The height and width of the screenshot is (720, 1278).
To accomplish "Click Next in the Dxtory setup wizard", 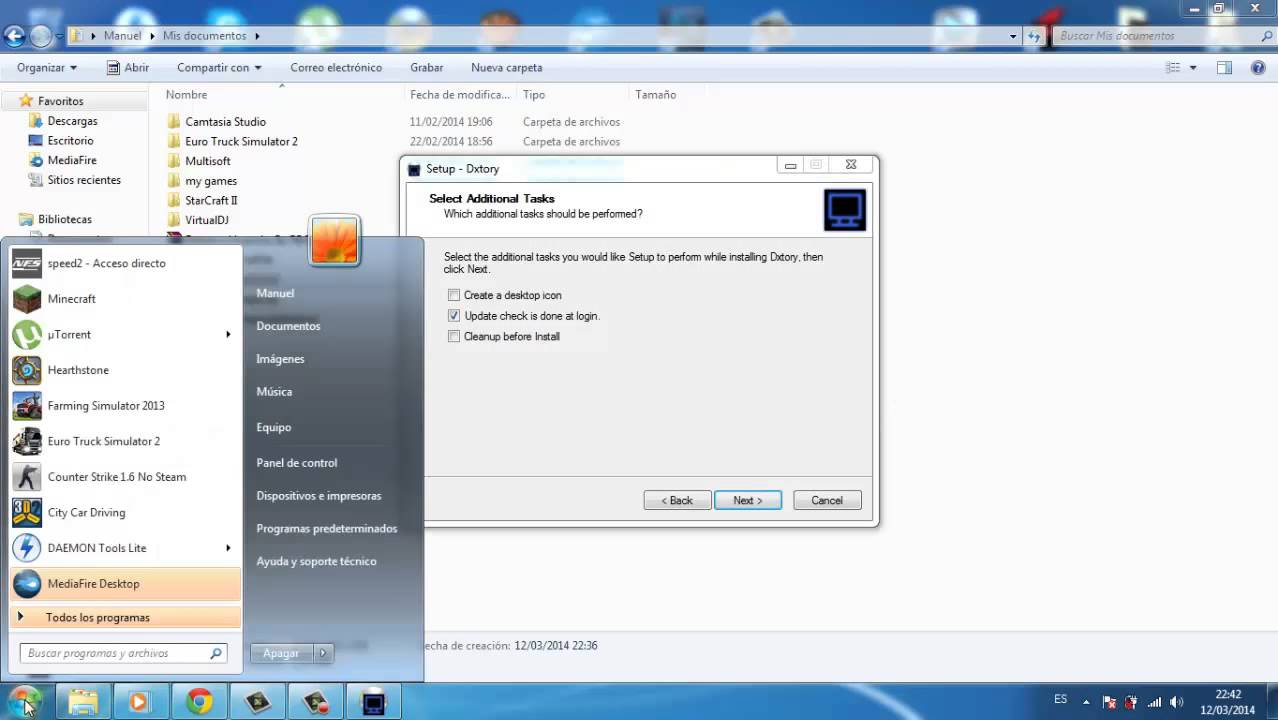I will coord(748,500).
